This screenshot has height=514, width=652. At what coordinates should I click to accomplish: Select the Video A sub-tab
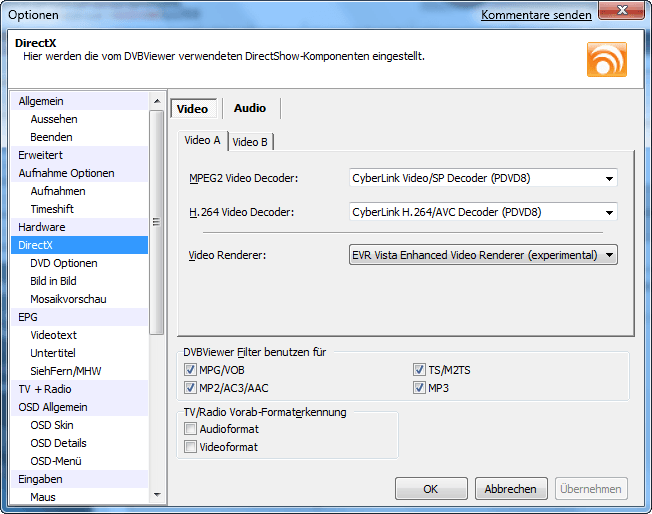coord(203,141)
